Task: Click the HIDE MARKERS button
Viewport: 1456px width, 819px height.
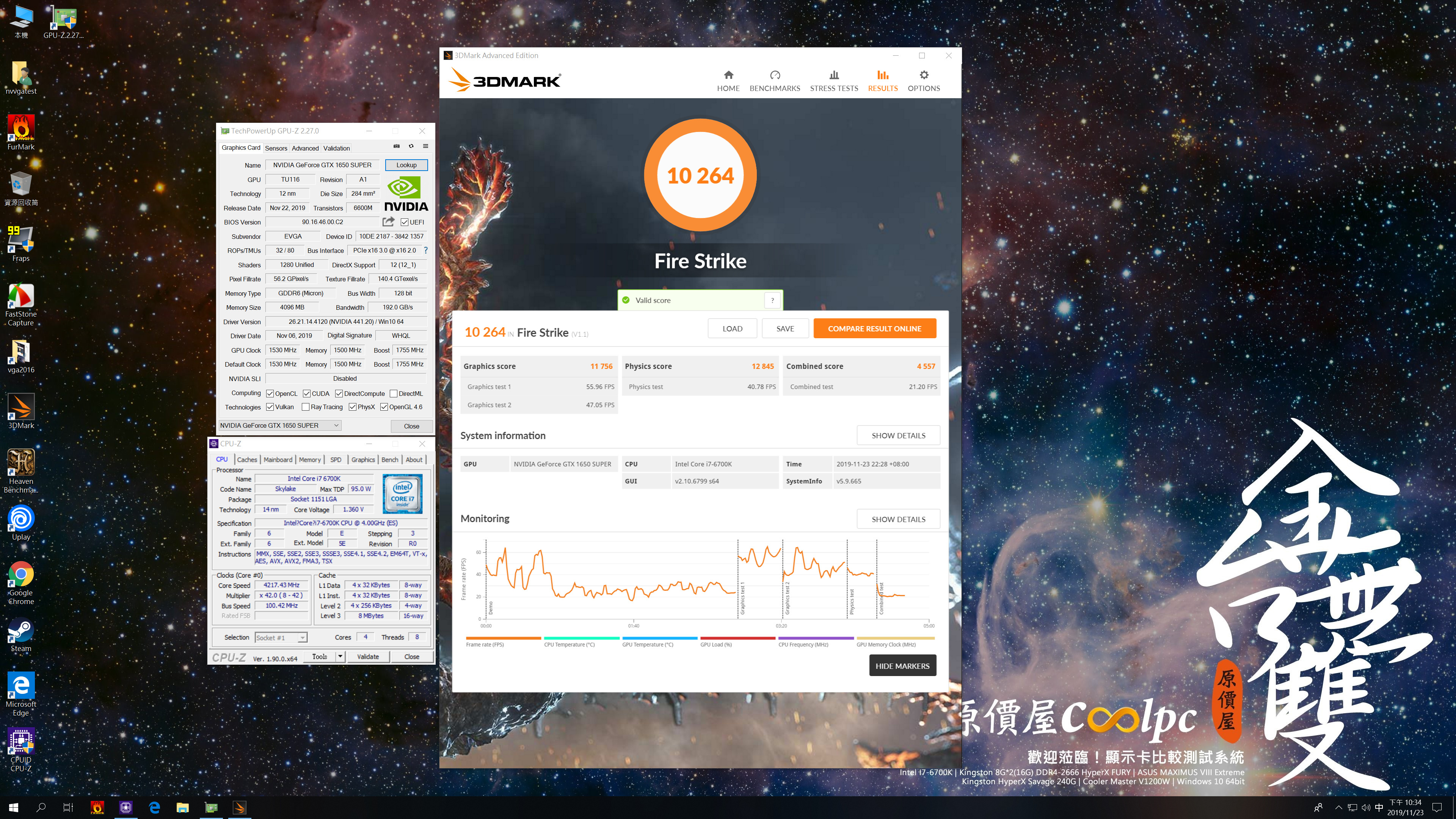Action: [902, 666]
